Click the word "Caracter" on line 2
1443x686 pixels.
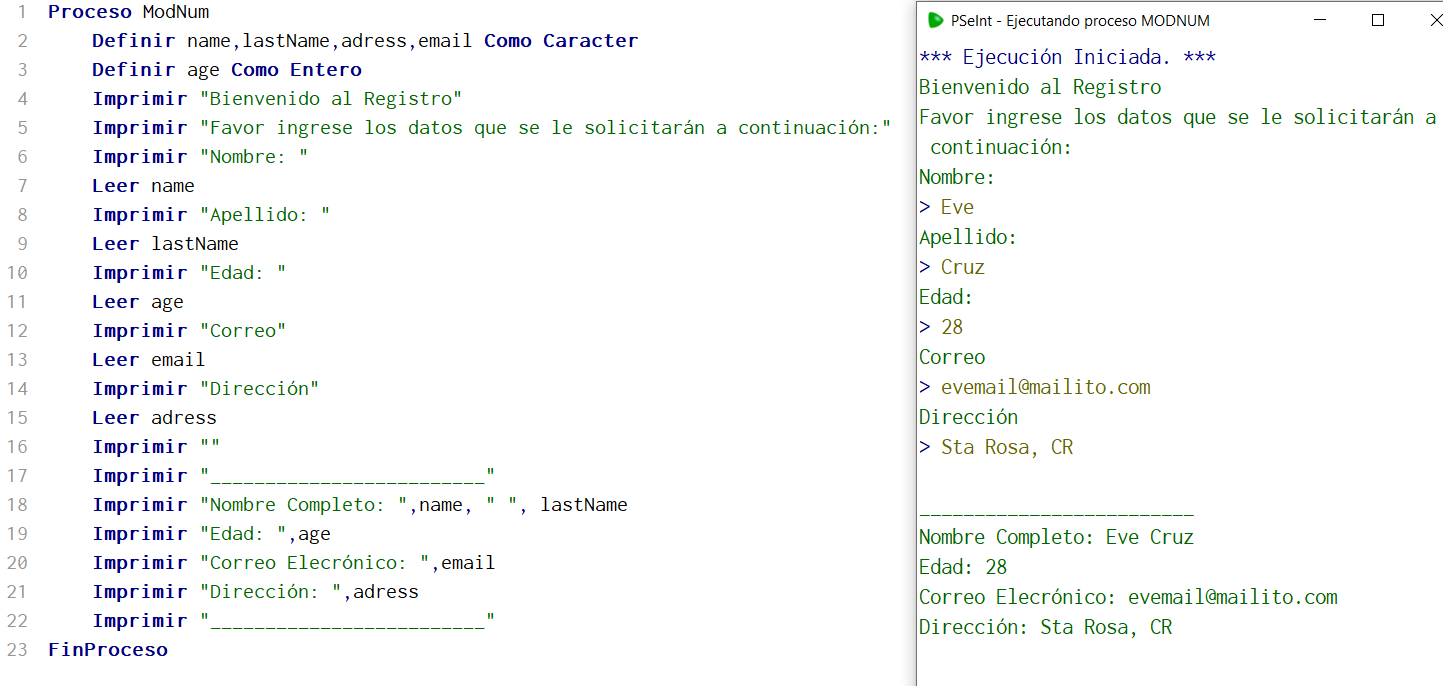pyautogui.click(x=590, y=40)
